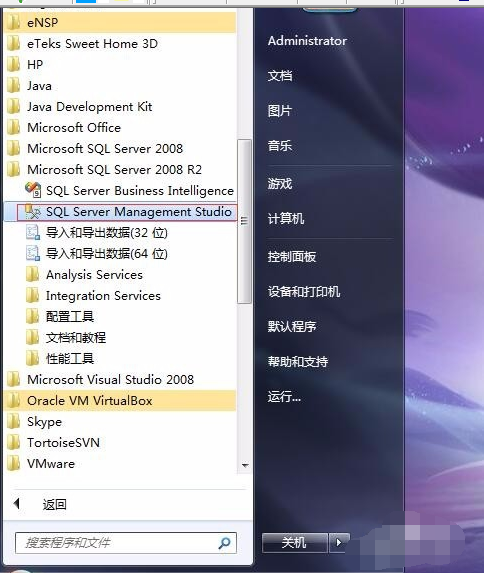Click the Oracle VM VirtualBox folder icon
The height and width of the screenshot is (573, 484).
click(14, 401)
